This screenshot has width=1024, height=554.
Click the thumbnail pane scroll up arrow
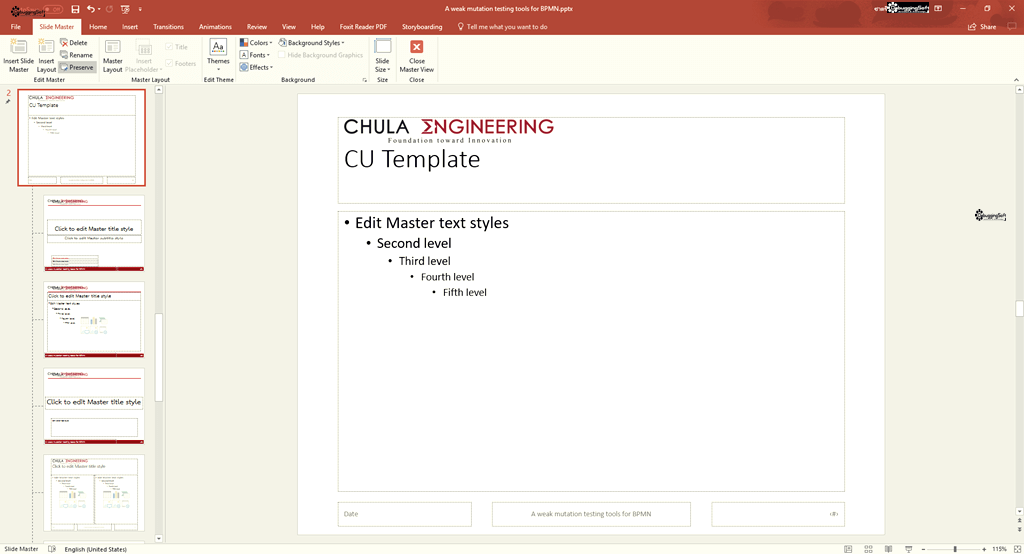(x=159, y=90)
